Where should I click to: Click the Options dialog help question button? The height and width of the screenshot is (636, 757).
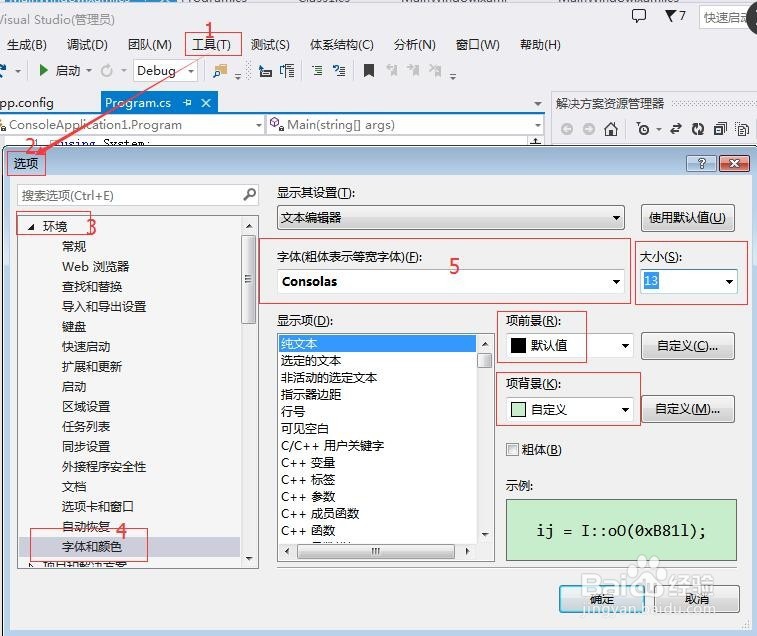click(x=701, y=163)
